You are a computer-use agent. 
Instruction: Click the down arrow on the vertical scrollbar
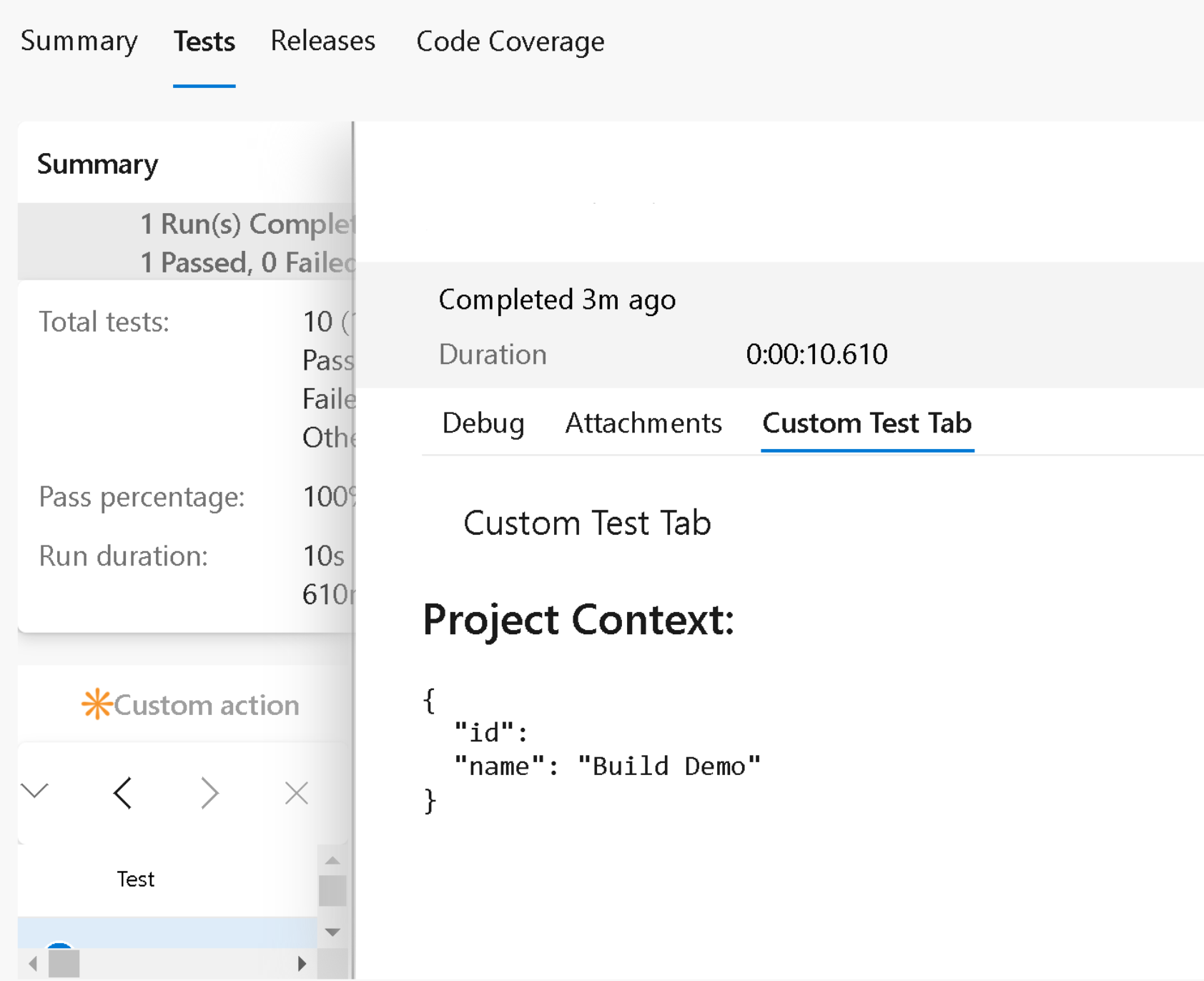coord(331,932)
